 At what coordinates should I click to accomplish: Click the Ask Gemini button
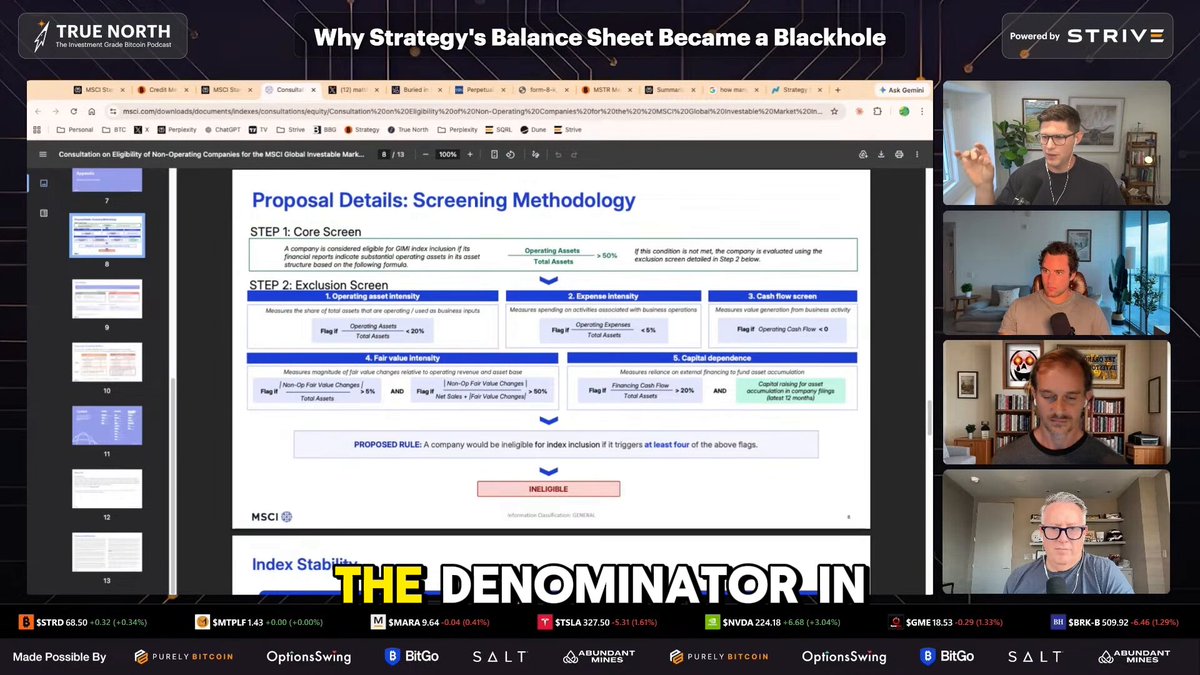click(901, 90)
